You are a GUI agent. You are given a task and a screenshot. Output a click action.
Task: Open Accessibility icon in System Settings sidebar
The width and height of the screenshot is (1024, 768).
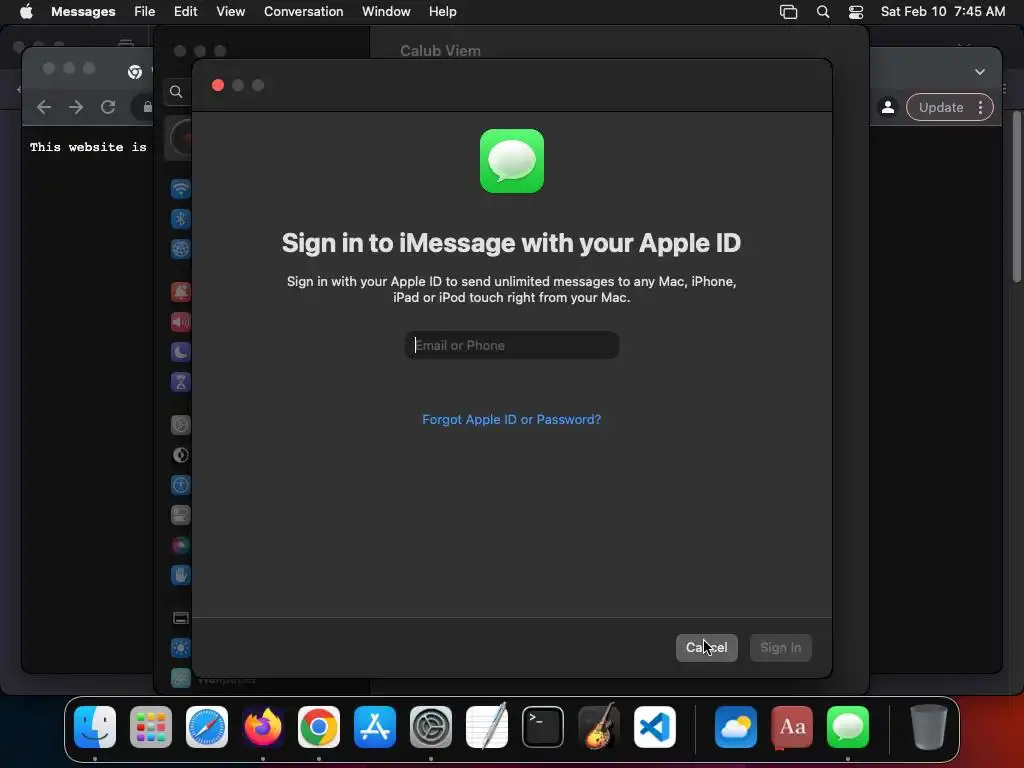181,485
